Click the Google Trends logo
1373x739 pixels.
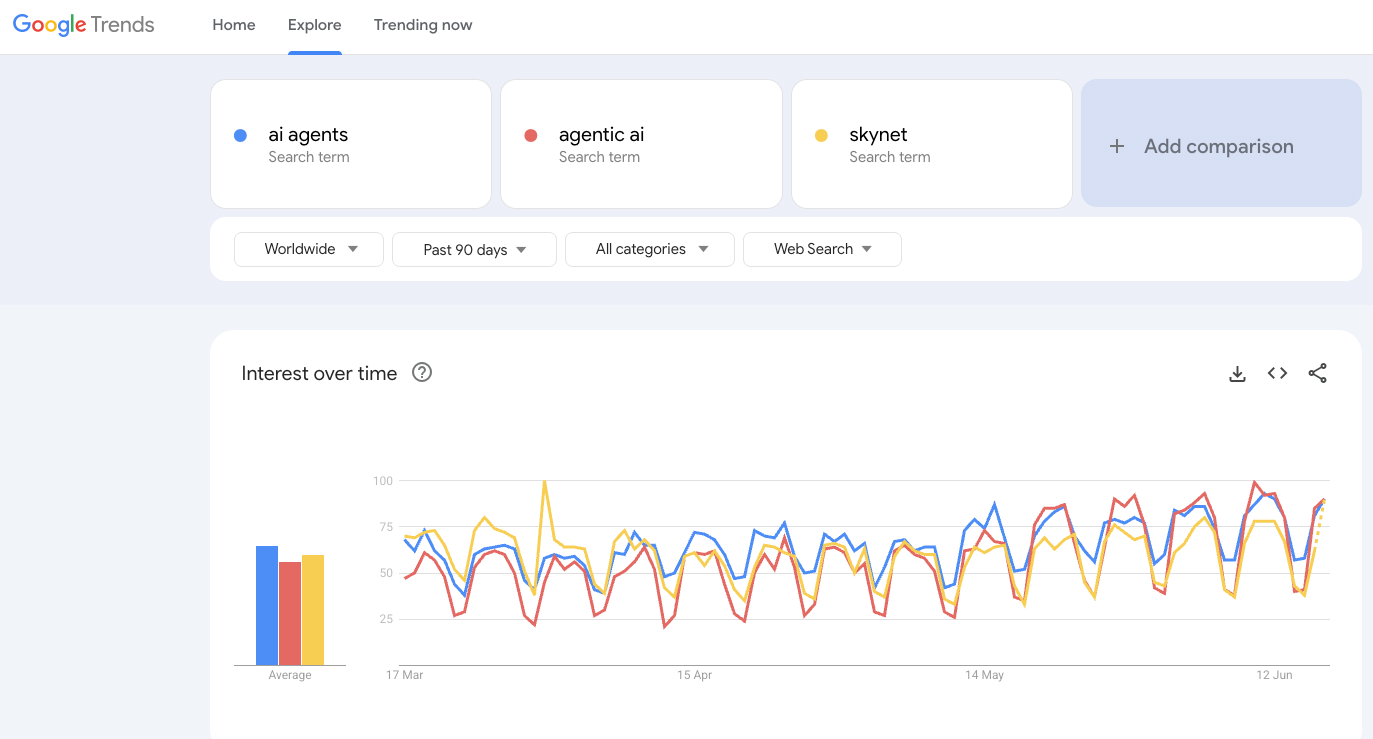pos(84,25)
